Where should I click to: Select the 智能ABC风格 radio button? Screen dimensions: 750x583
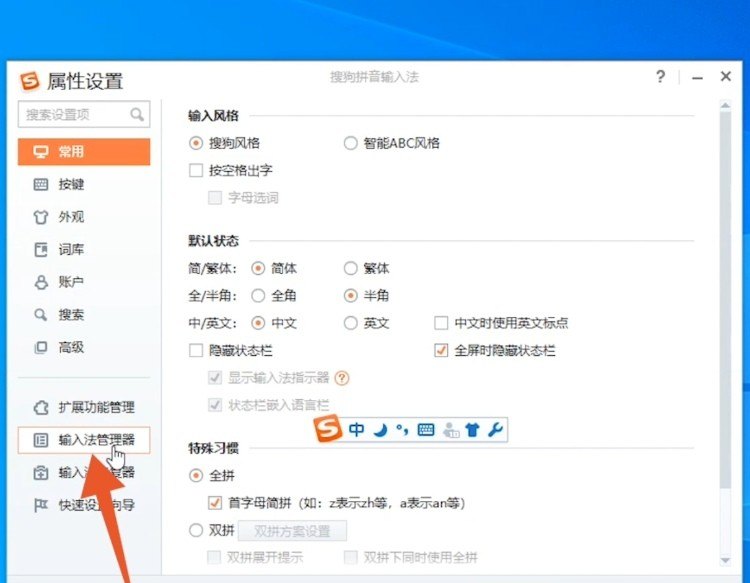[x=351, y=143]
